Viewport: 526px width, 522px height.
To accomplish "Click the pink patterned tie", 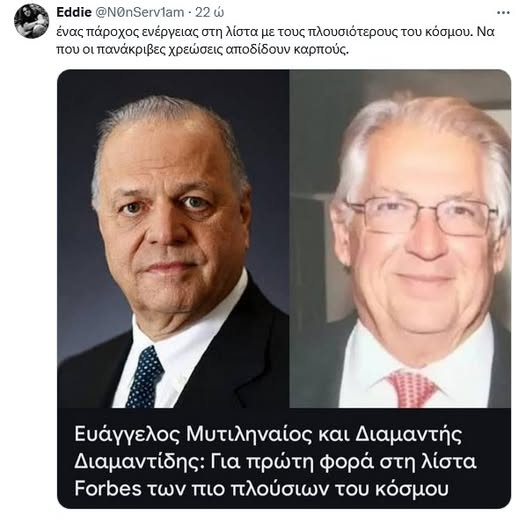I will (x=411, y=389).
